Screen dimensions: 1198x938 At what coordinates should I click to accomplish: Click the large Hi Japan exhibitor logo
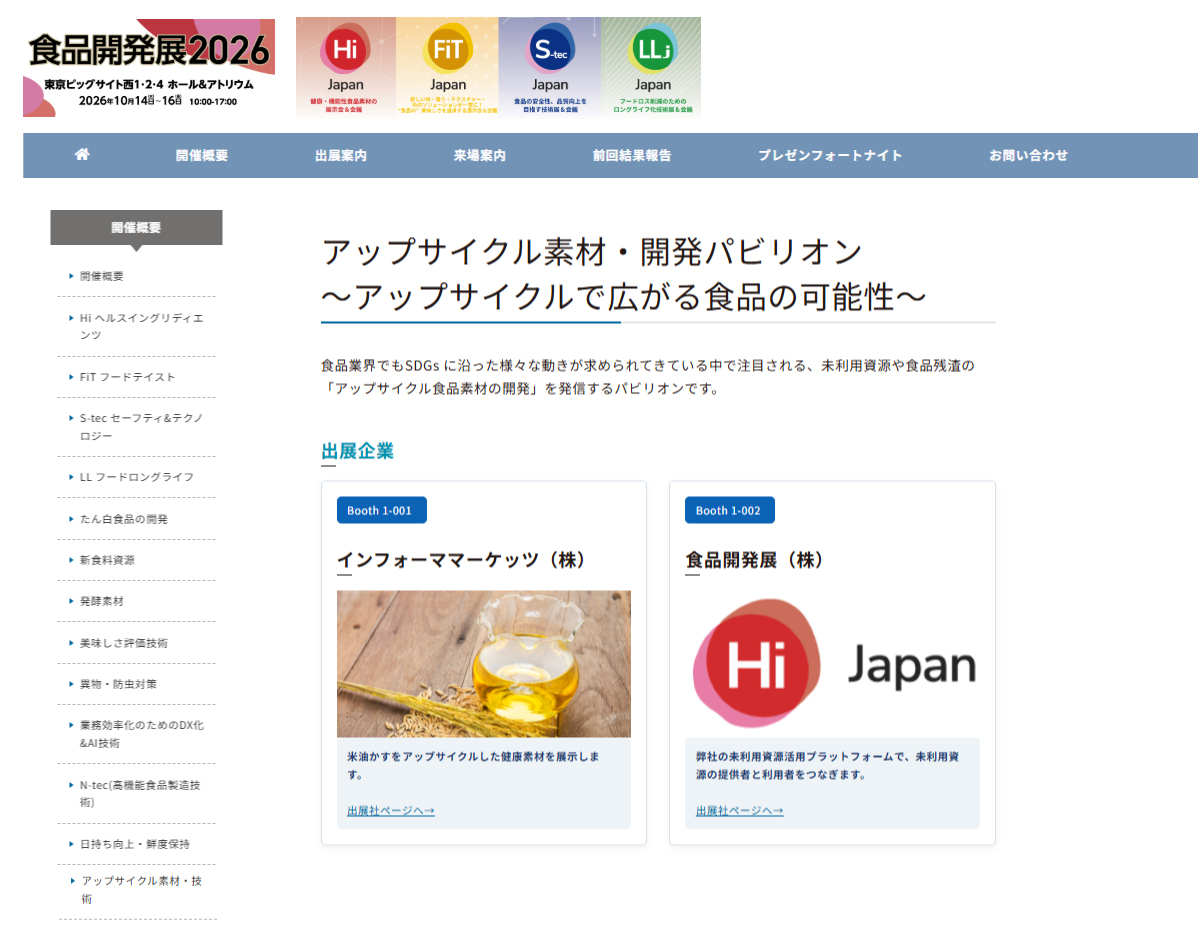832,663
